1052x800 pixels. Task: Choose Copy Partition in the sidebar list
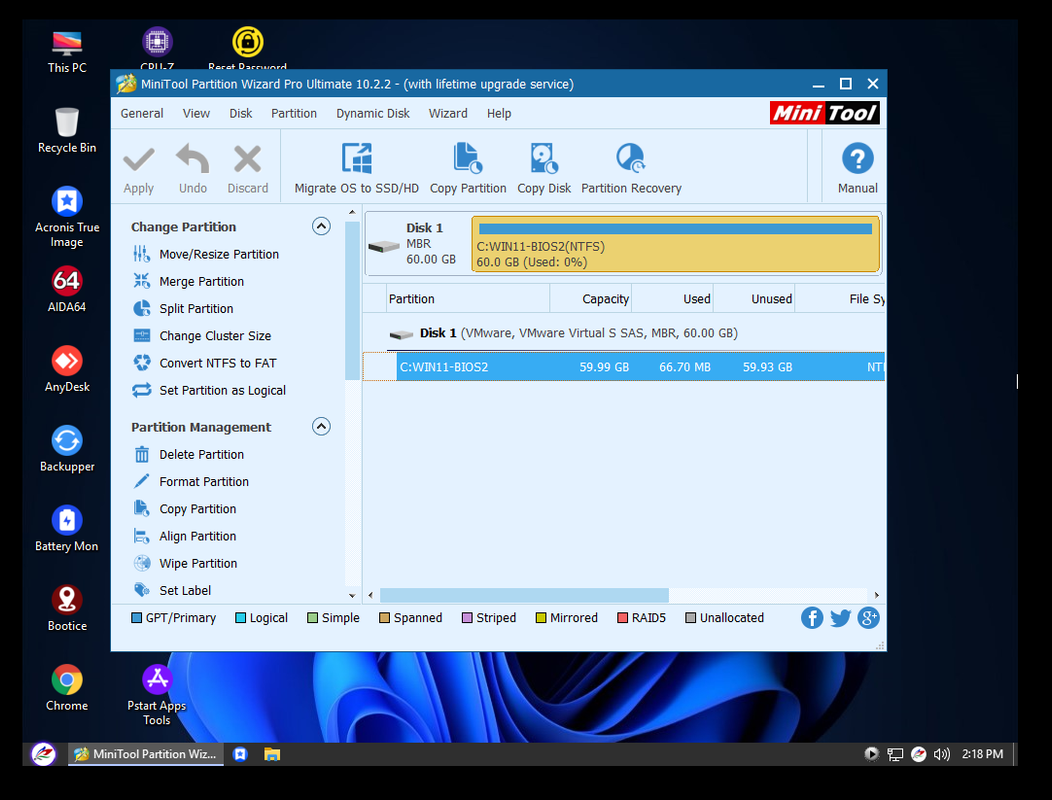(x=185, y=509)
